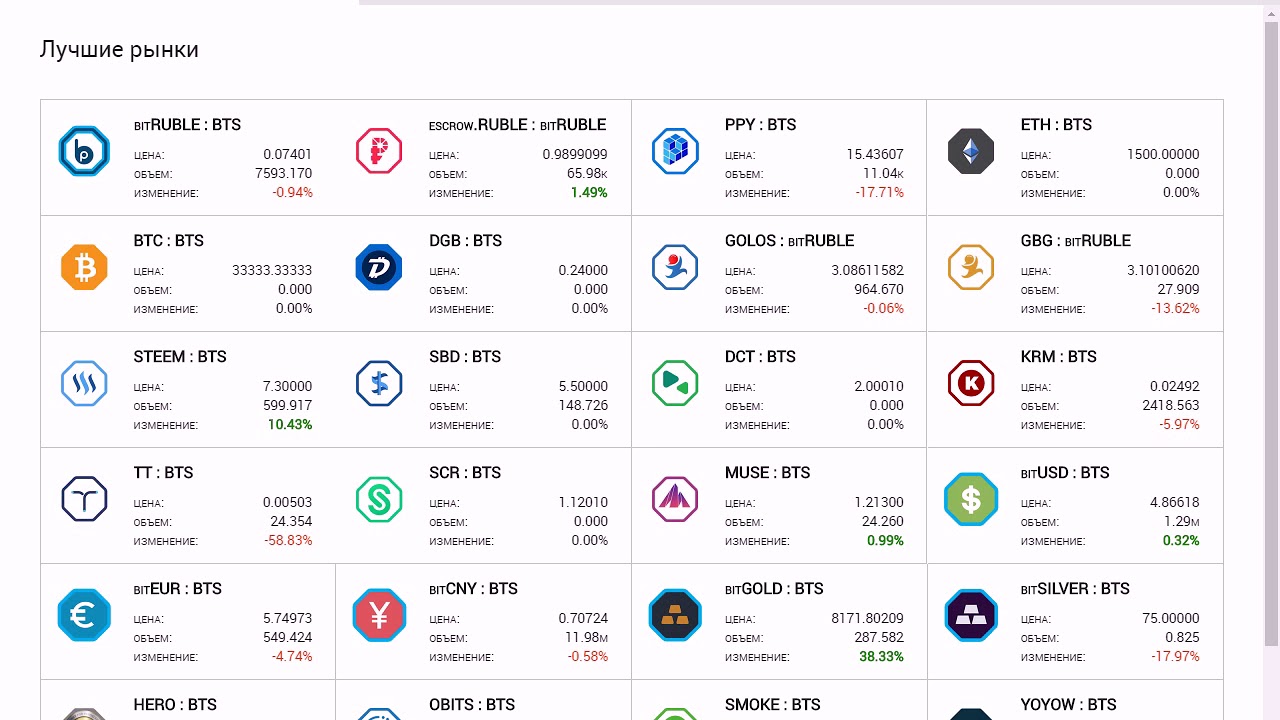Screen dimensions: 1280x720
Task: Click the DigiByte blue icon
Action: click(x=379, y=267)
